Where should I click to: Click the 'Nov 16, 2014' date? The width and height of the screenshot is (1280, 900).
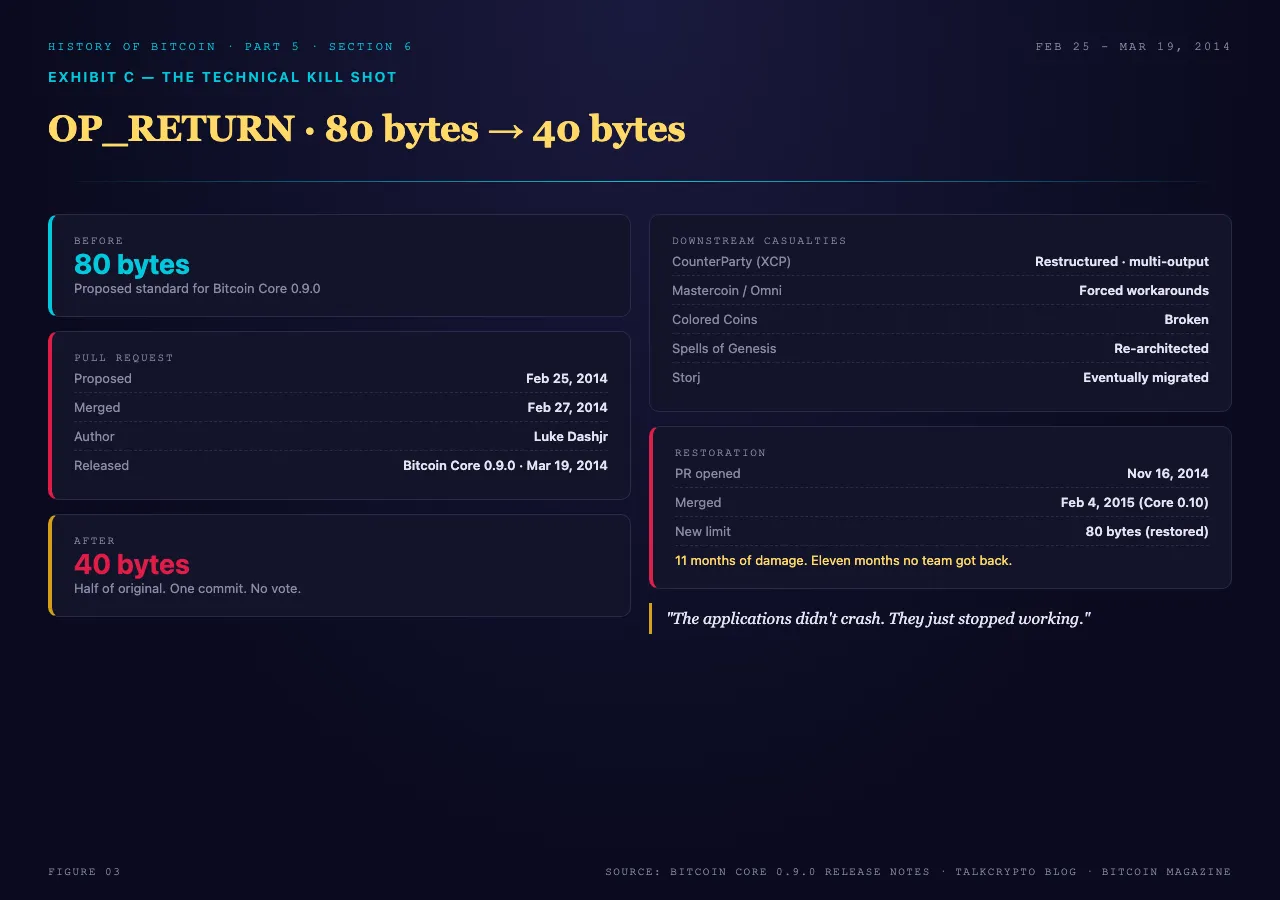coord(1168,474)
